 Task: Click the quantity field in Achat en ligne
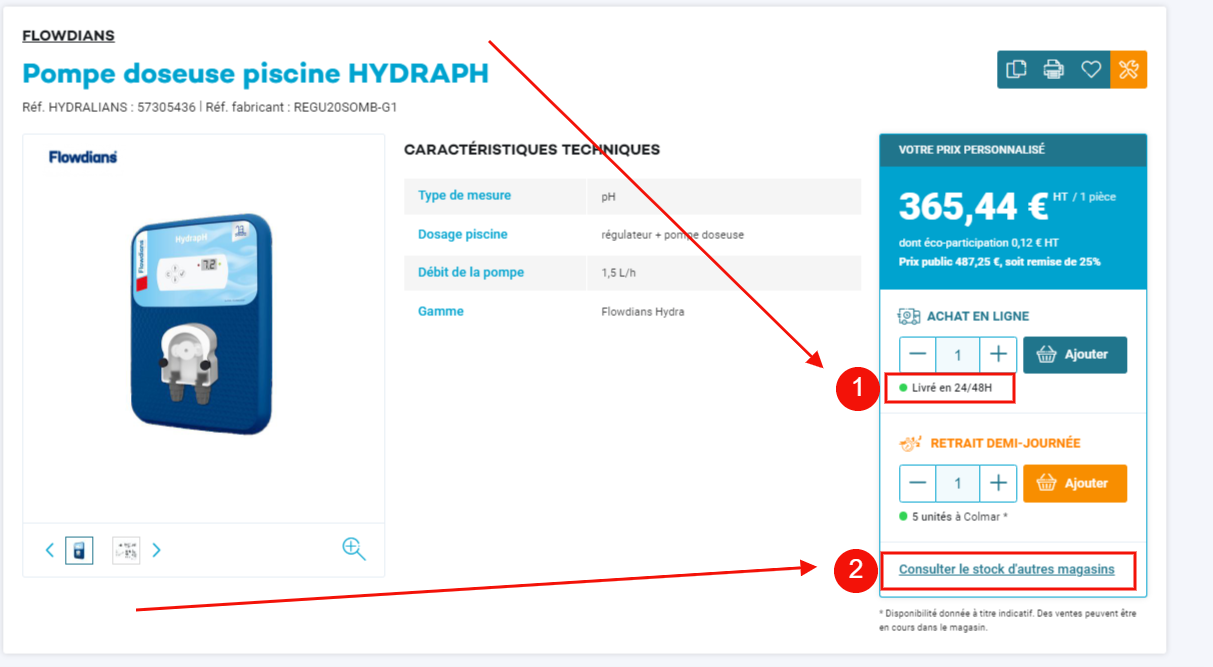tap(958, 354)
